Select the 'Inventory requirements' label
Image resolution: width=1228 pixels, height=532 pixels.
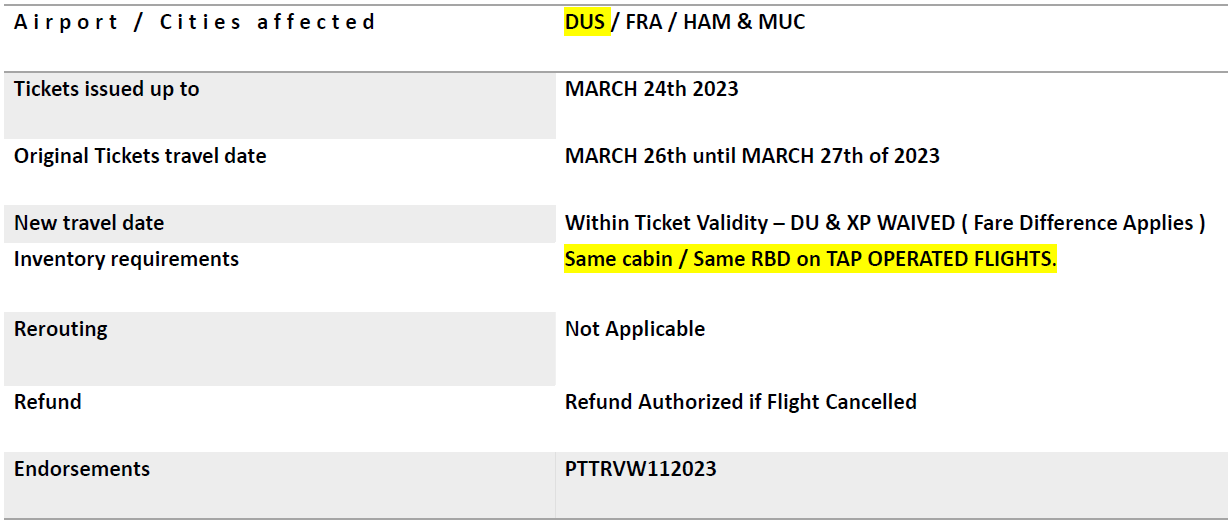pos(127,259)
